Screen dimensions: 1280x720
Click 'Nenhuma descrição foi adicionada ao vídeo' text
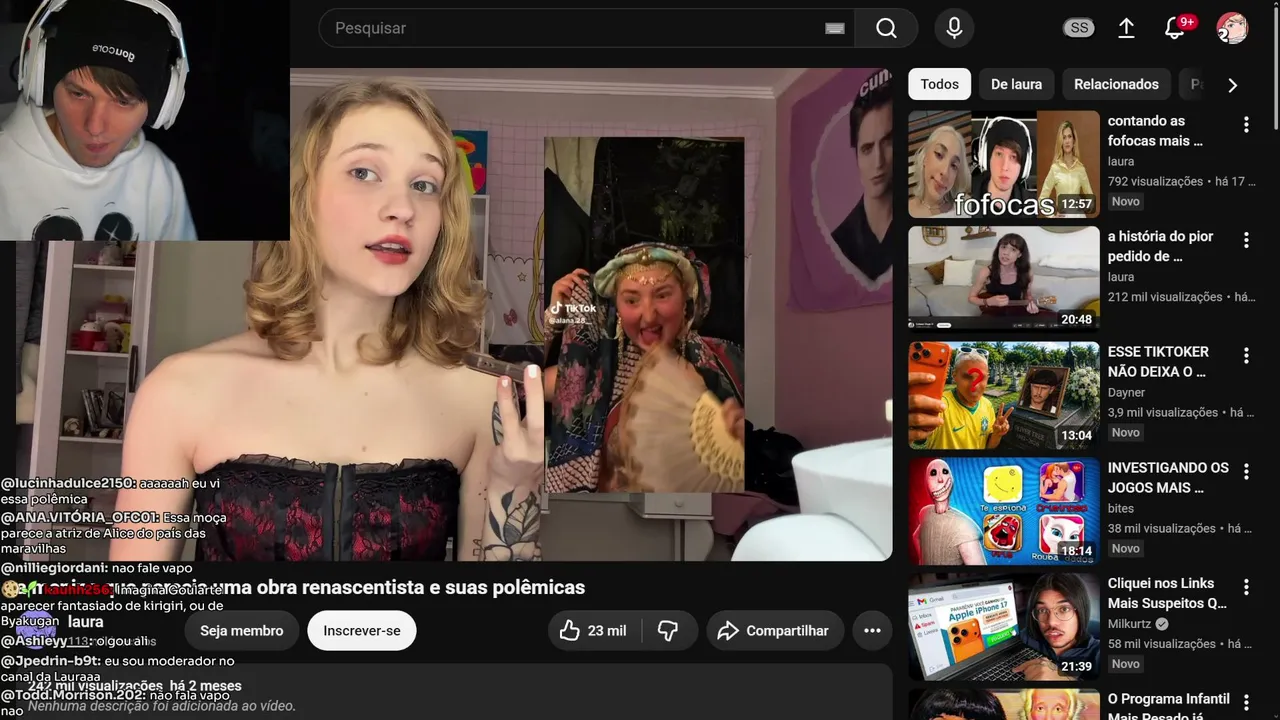point(162,706)
